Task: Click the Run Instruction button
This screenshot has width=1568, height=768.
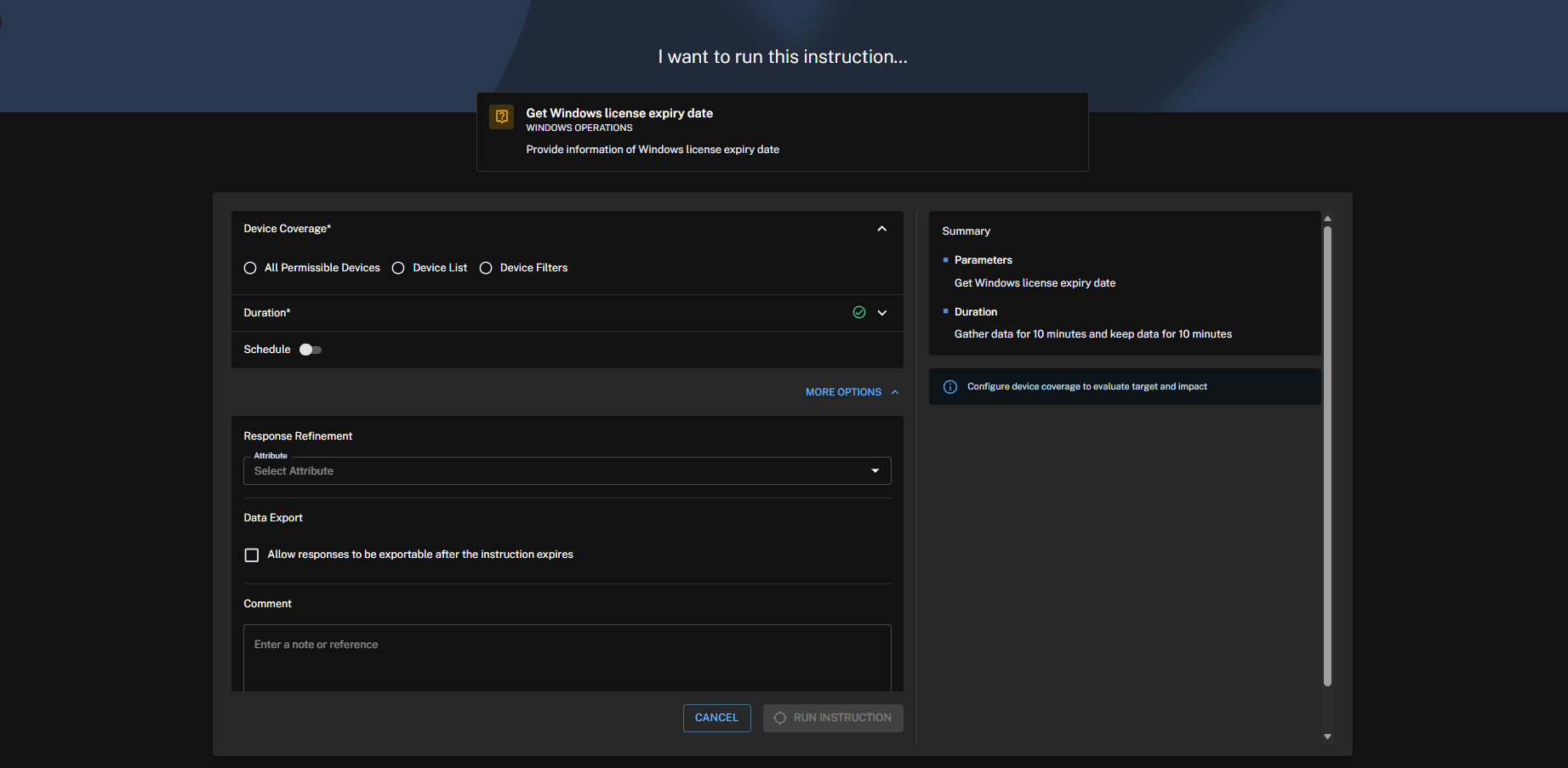Action: click(x=833, y=718)
